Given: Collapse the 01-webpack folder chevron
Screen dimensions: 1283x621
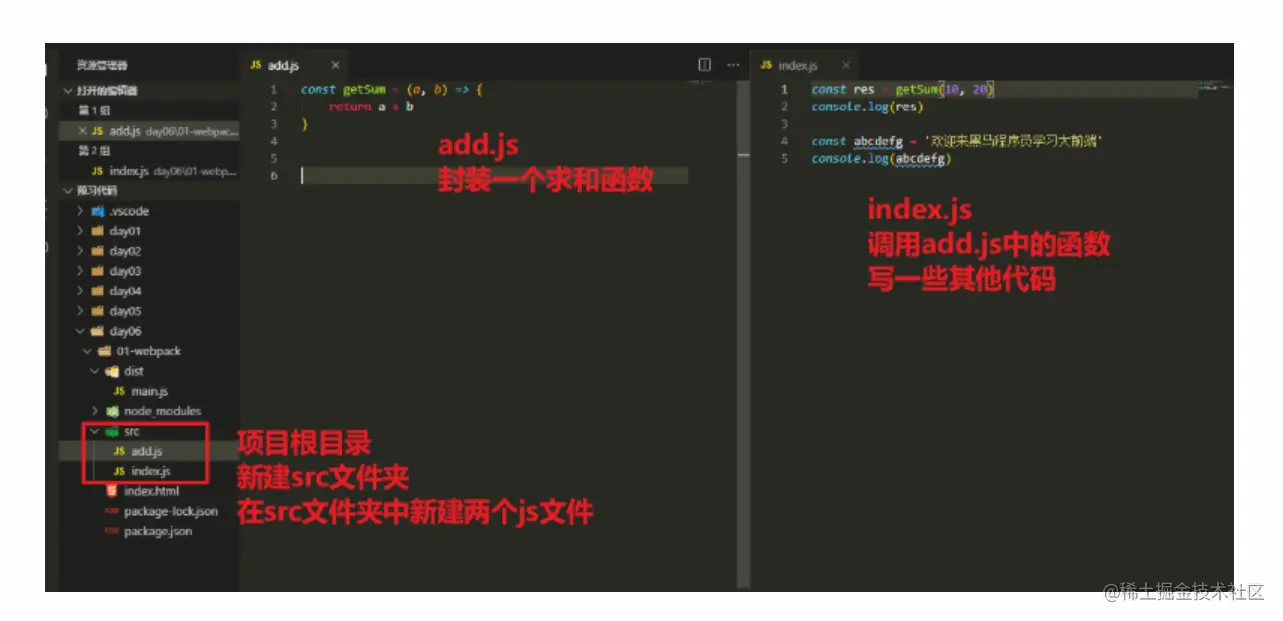Looking at the screenshot, I should pyautogui.click(x=87, y=351).
